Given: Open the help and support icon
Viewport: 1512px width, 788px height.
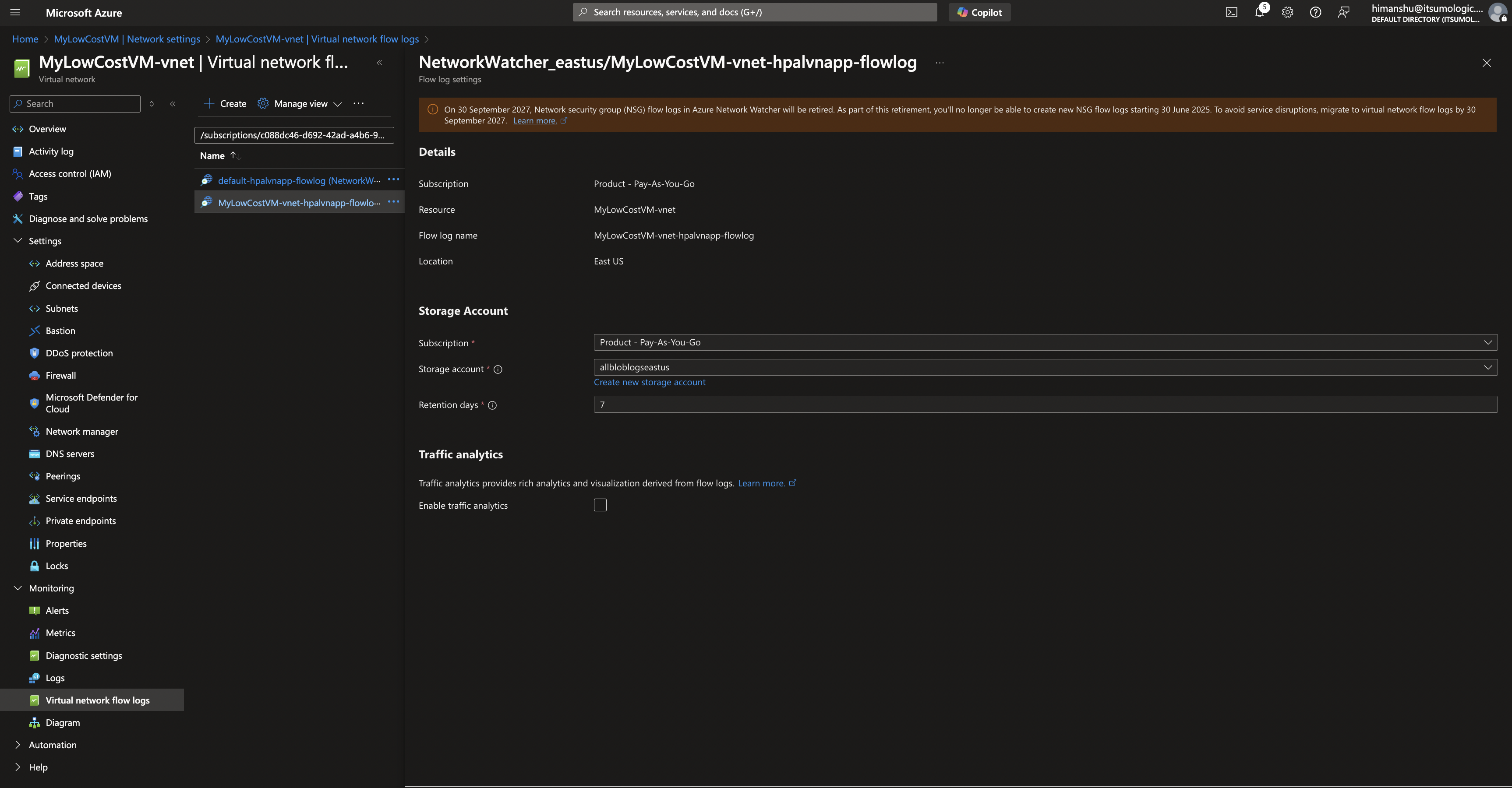Looking at the screenshot, I should point(1315,12).
